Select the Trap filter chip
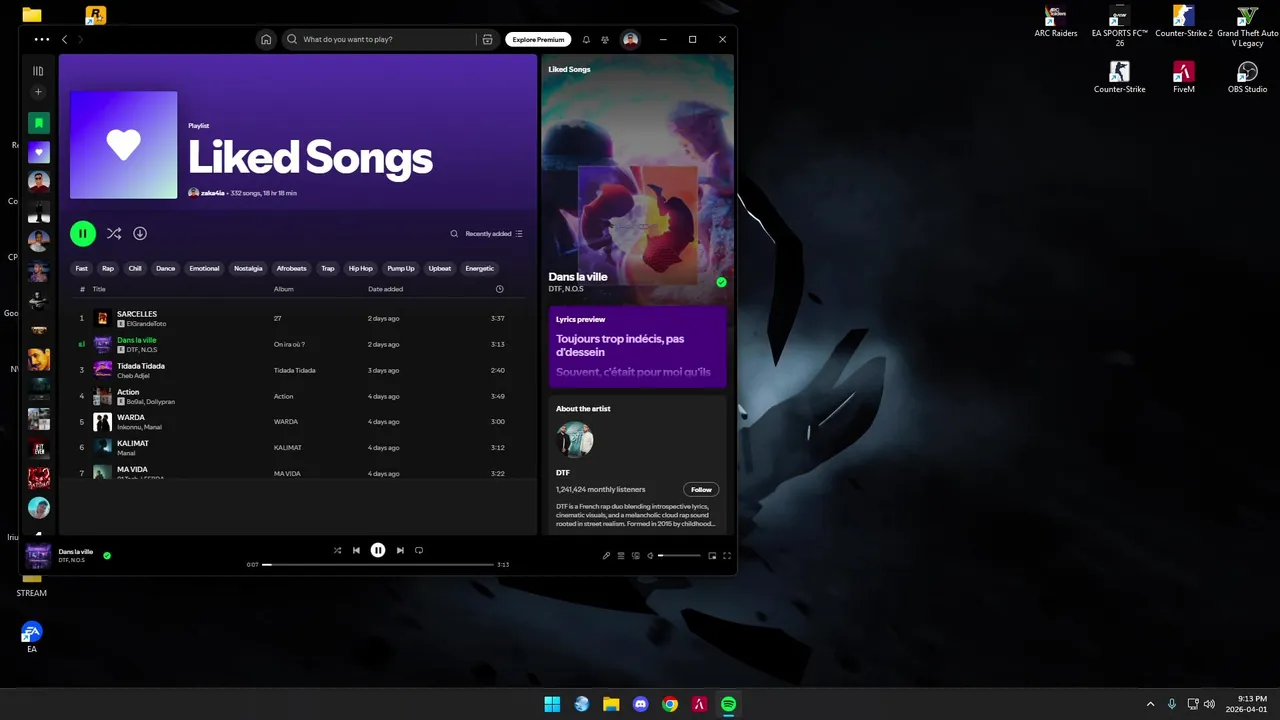The height and width of the screenshot is (720, 1280). 328,268
